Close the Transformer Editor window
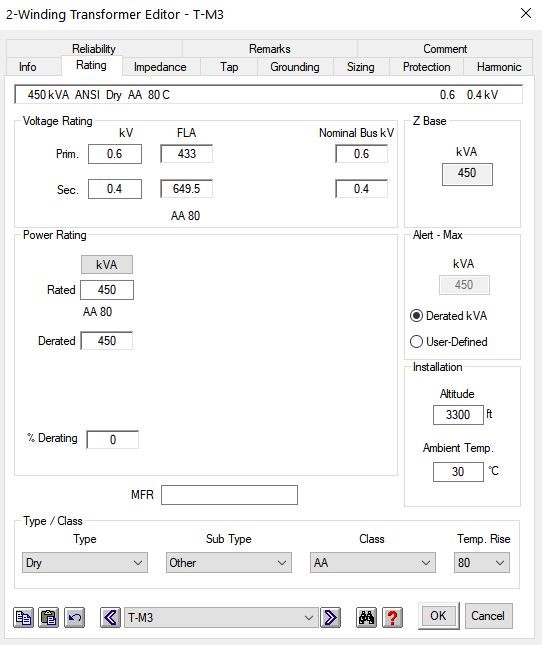 coord(526,13)
